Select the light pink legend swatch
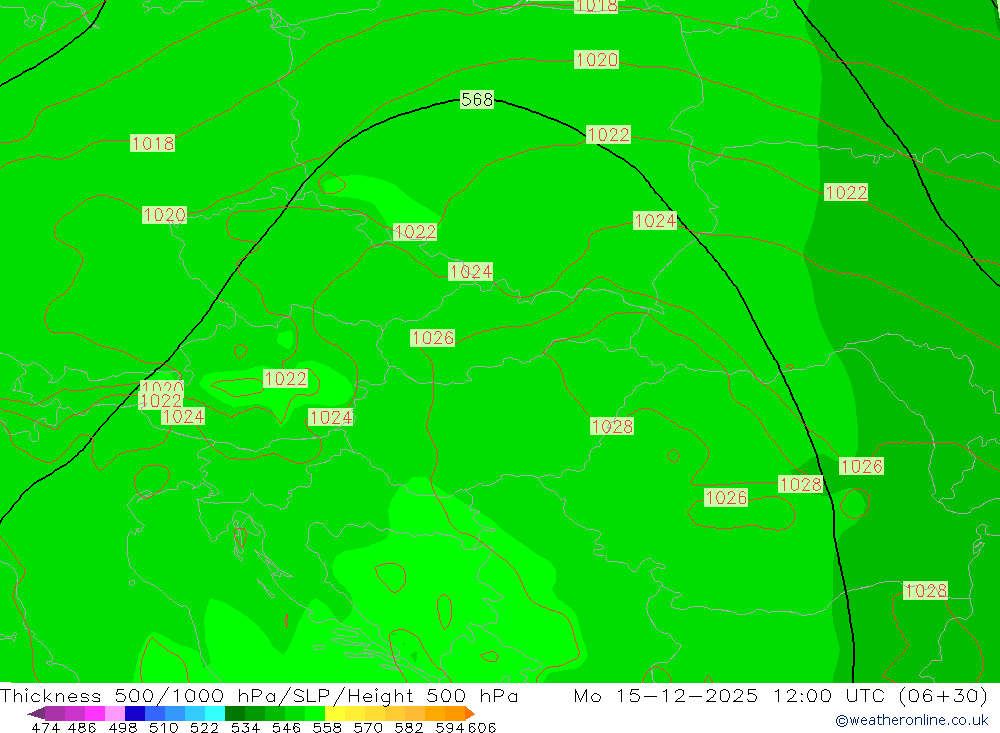The height and width of the screenshot is (733, 1000). [x=115, y=713]
